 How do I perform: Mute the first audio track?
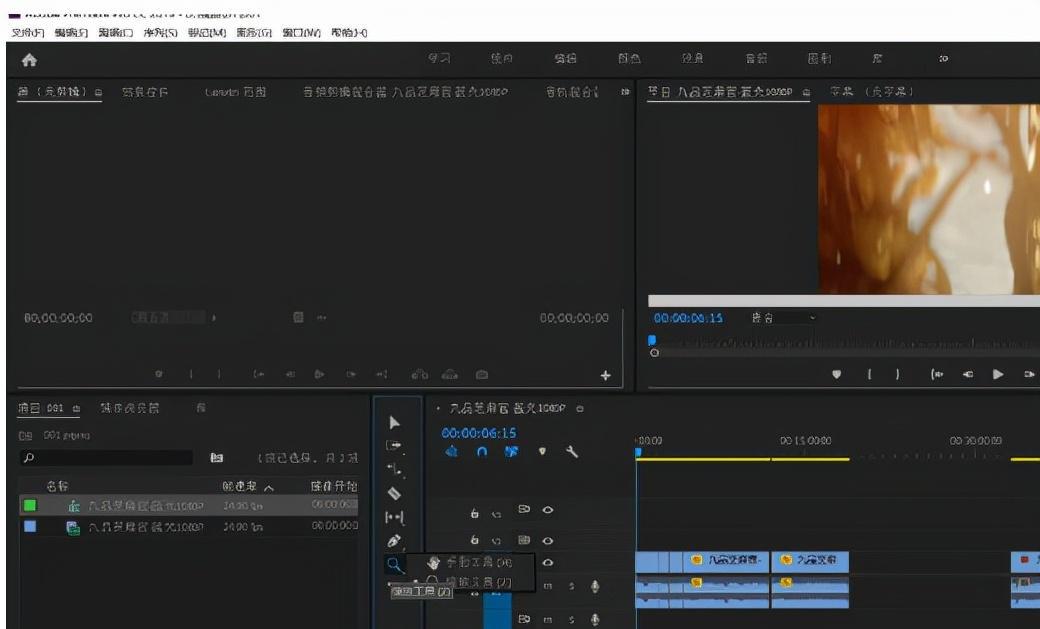(x=548, y=586)
